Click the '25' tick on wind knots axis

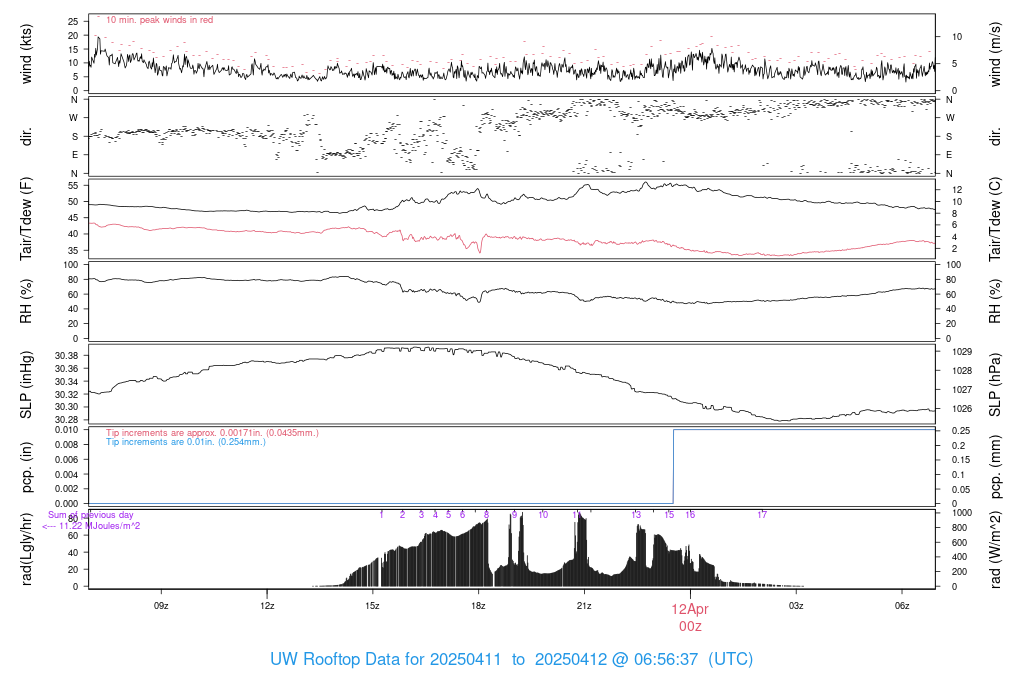(x=73, y=22)
